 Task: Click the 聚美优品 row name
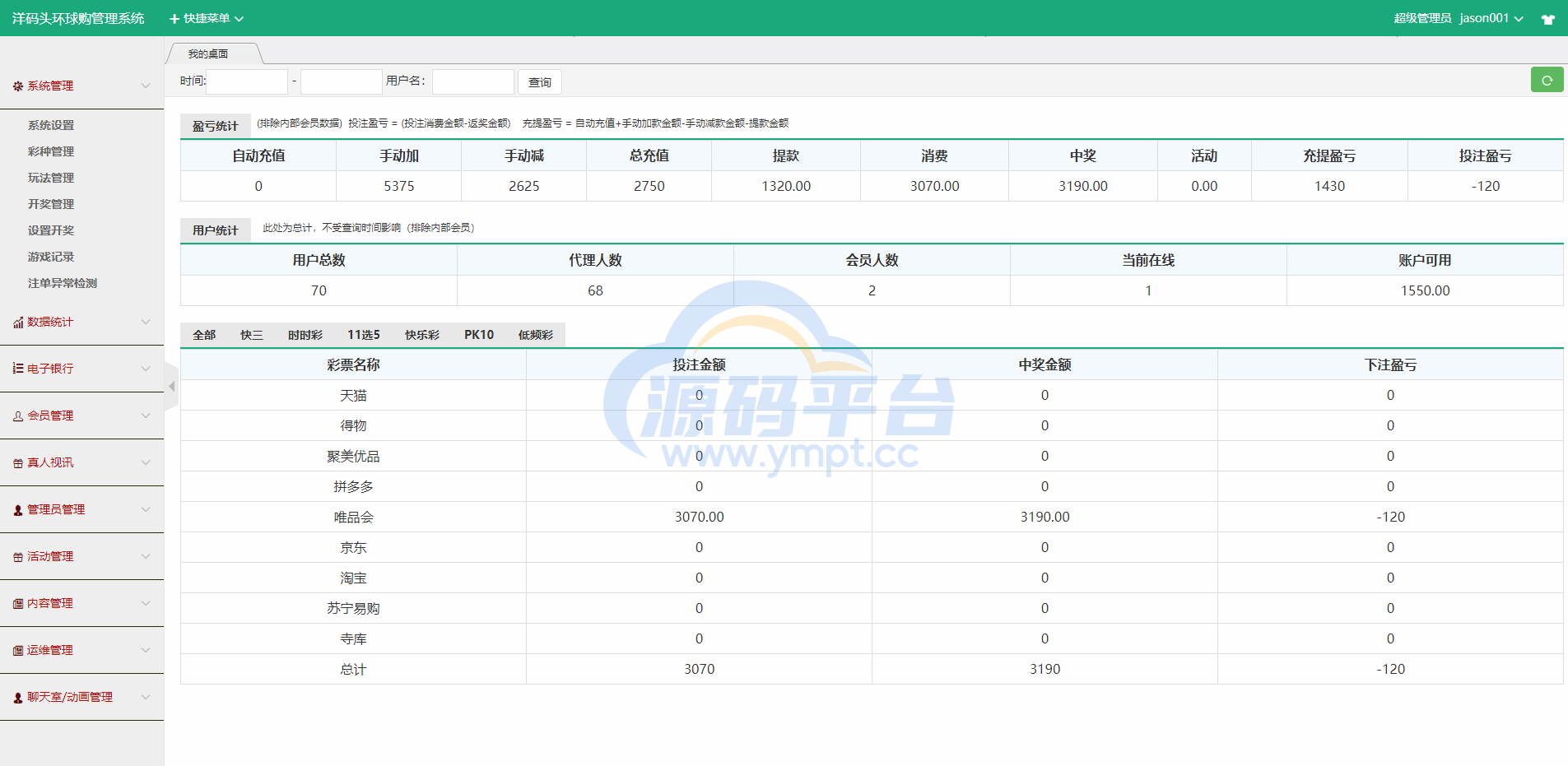[353, 456]
